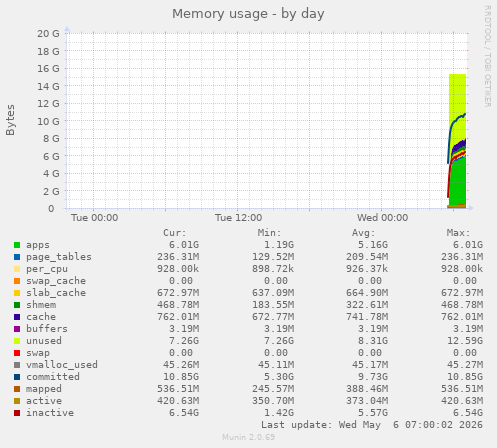Click the committed navy legend swatch

(x=17, y=377)
